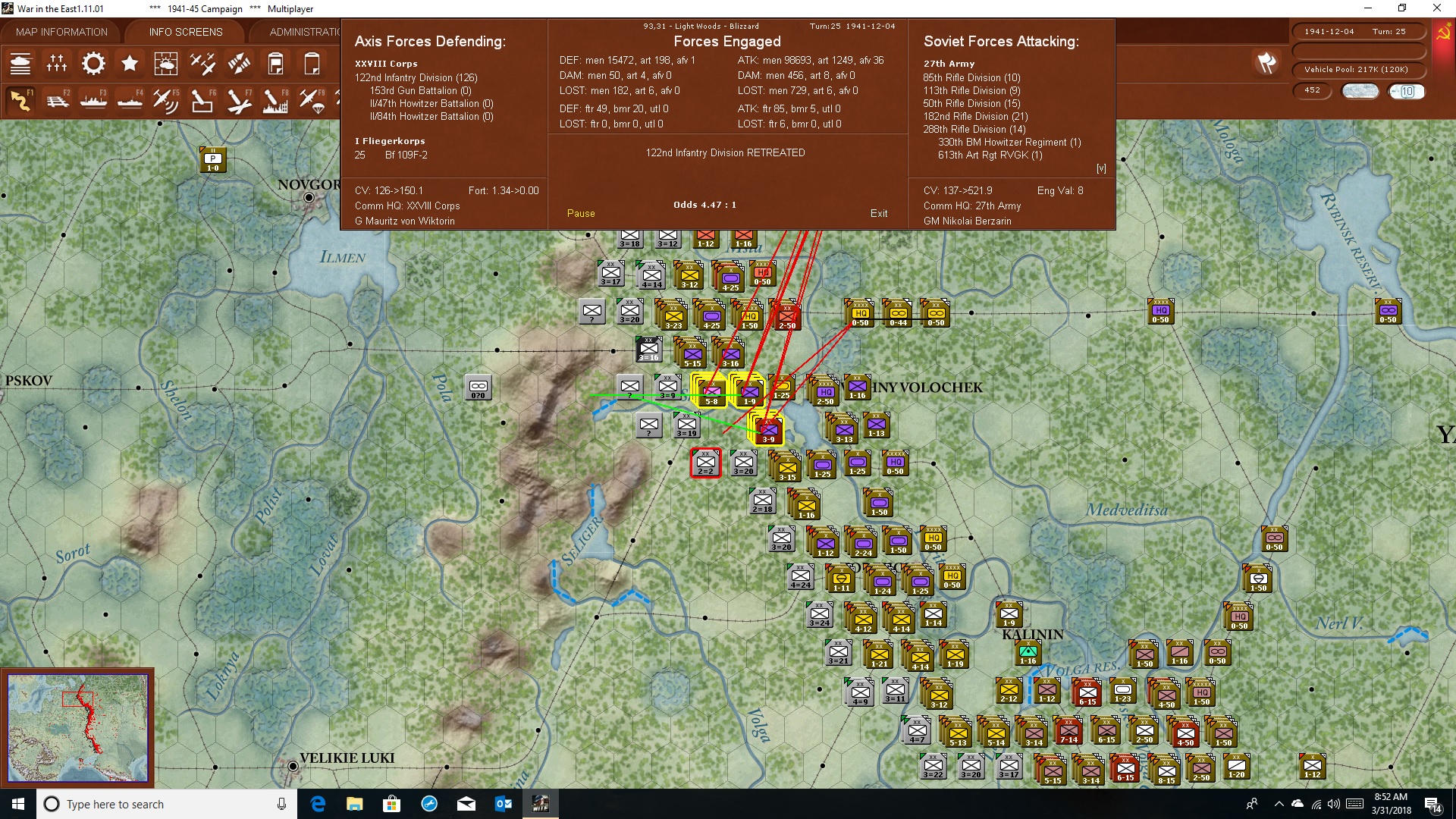Click the Soviet hammer and sickle flag
The width and height of the screenshot is (1456, 819).
(x=1443, y=33)
